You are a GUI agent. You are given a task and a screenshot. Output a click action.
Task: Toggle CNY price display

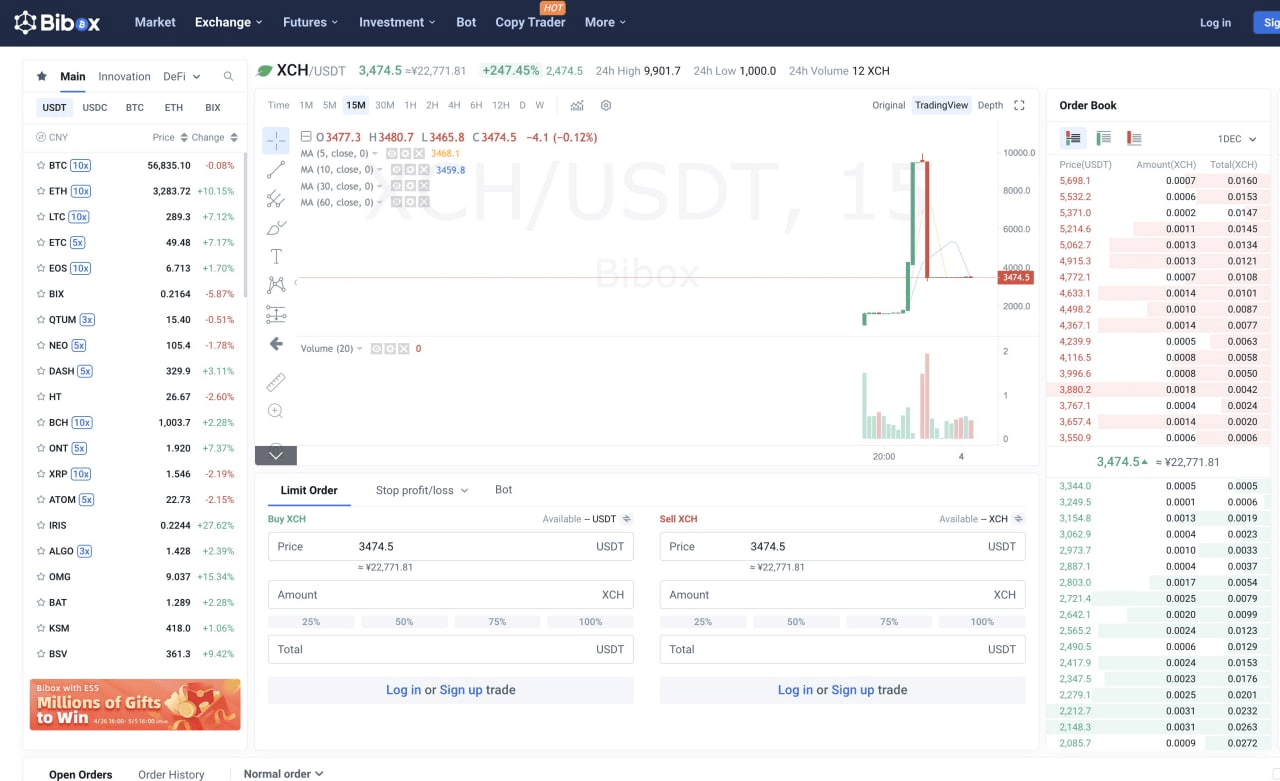[x=52, y=137]
